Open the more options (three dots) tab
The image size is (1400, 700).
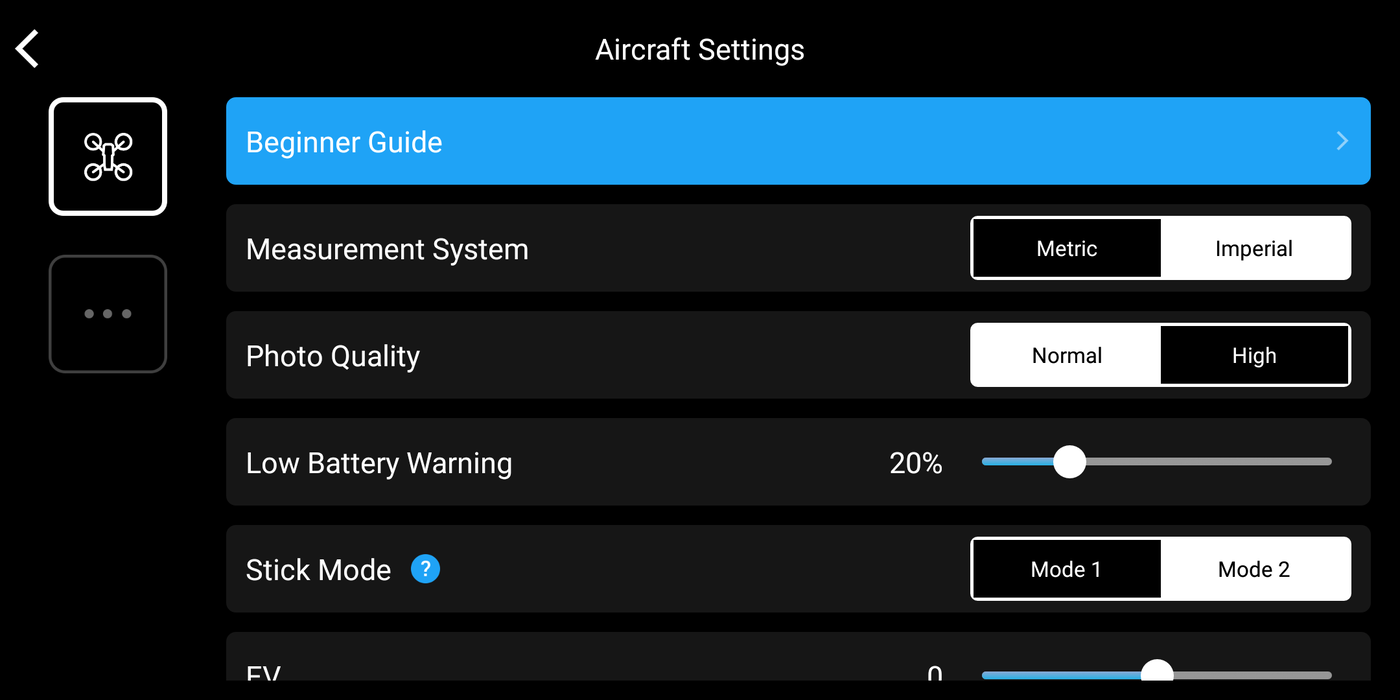108,314
